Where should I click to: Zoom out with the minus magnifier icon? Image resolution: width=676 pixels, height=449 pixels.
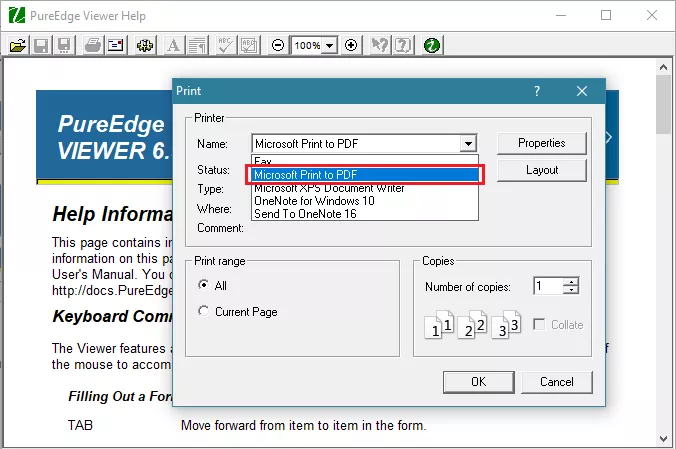tap(278, 45)
